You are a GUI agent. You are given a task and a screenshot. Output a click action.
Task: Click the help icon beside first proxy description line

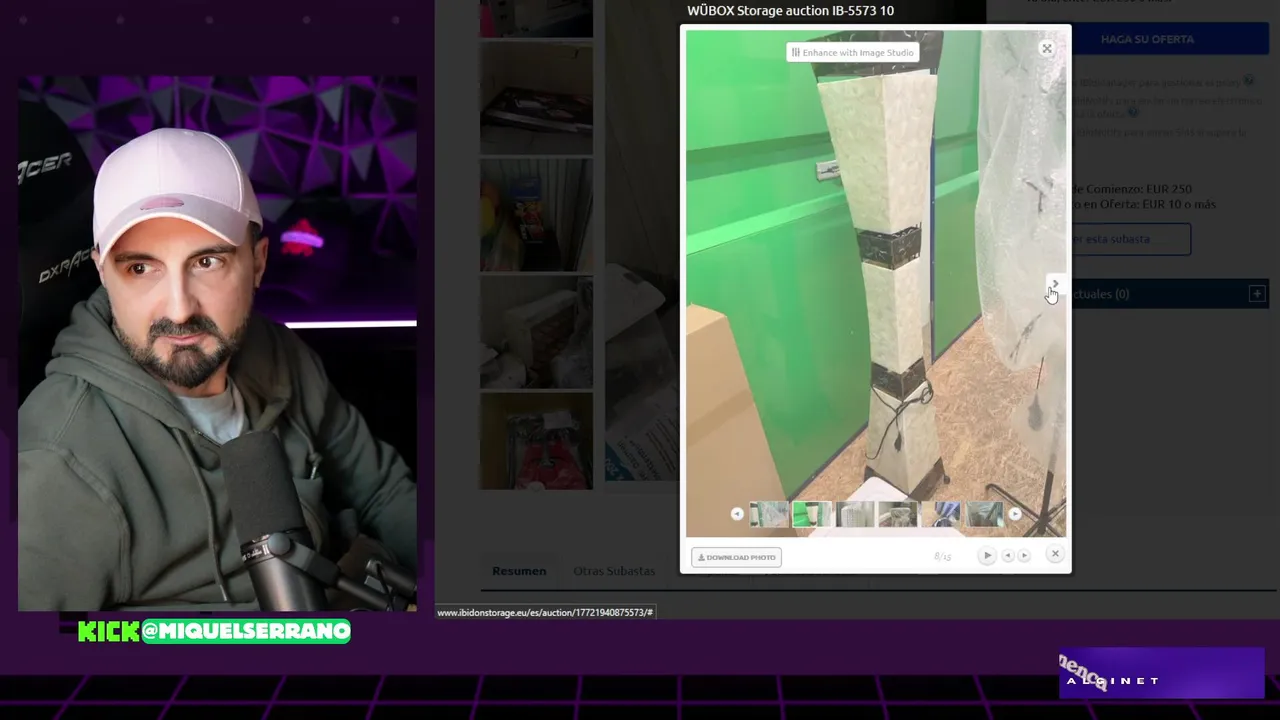1249,81
